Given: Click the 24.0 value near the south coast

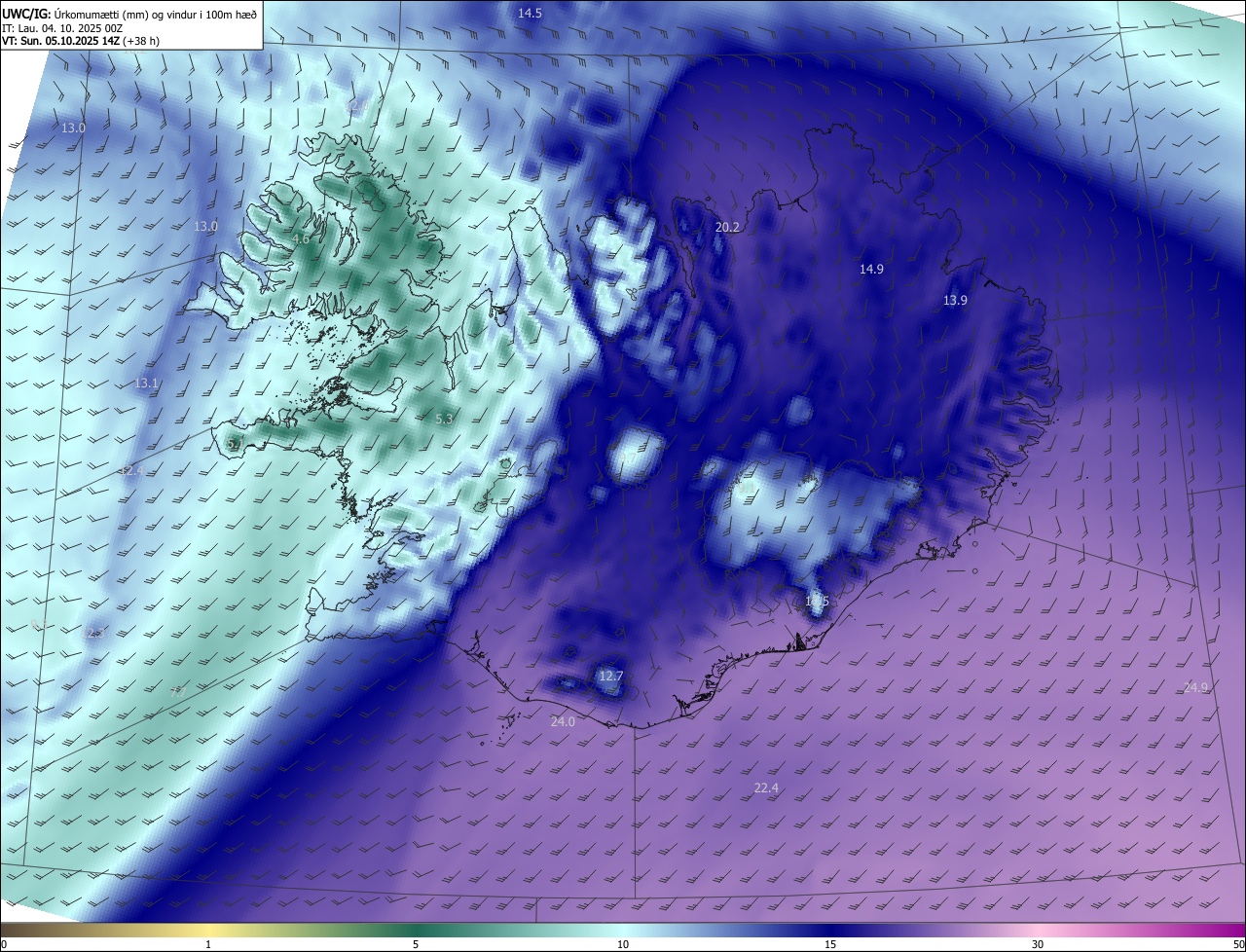Looking at the screenshot, I should [563, 721].
